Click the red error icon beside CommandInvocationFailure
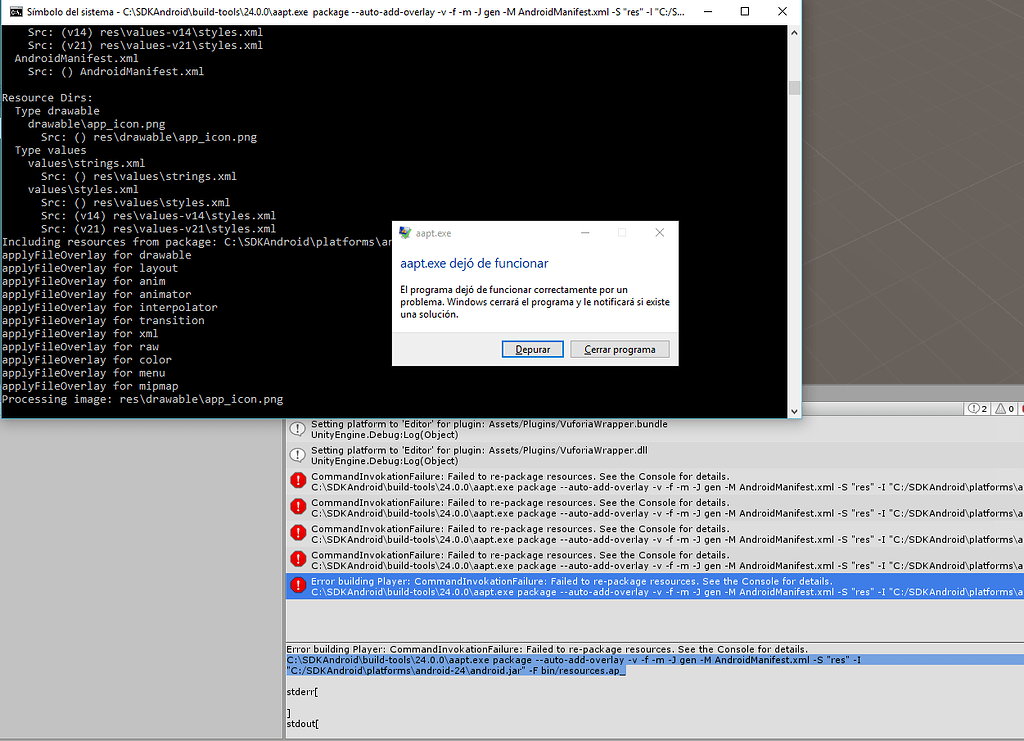 pyautogui.click(x=296, y=482)
